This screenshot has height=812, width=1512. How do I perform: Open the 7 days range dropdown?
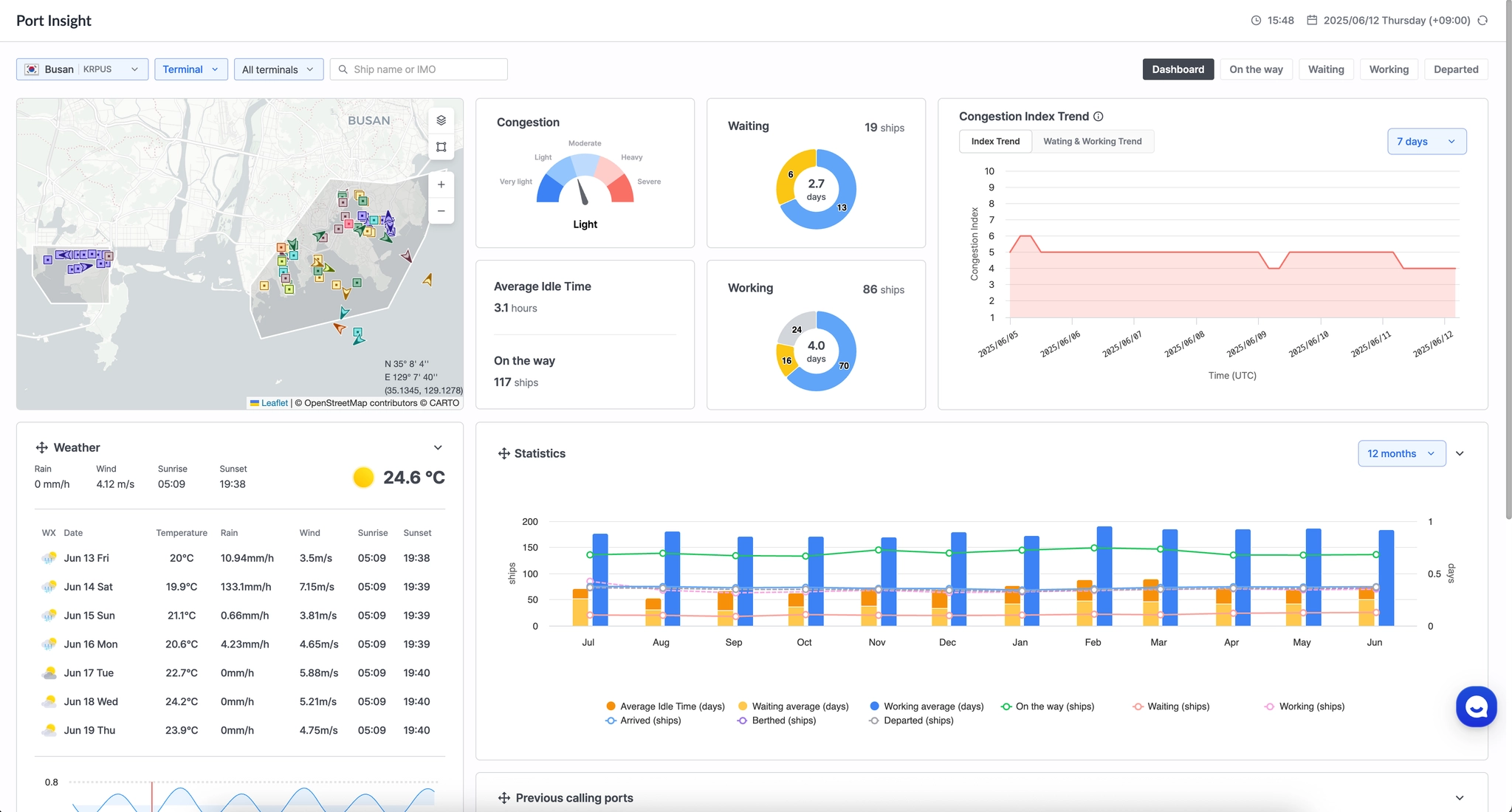[1426, 142]
